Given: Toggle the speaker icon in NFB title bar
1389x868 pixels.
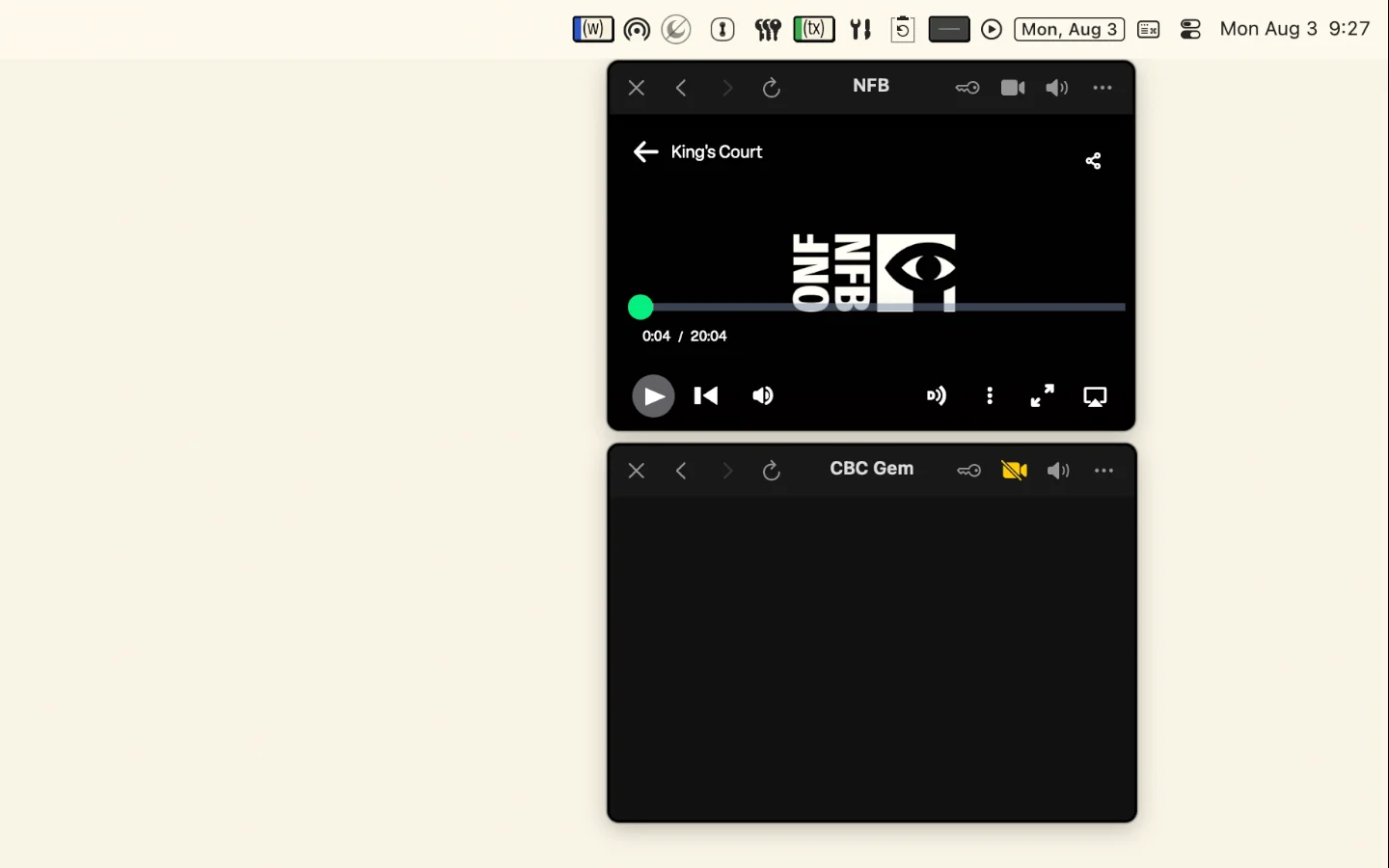Looking at the screenshot, I should pos(1057,88).
